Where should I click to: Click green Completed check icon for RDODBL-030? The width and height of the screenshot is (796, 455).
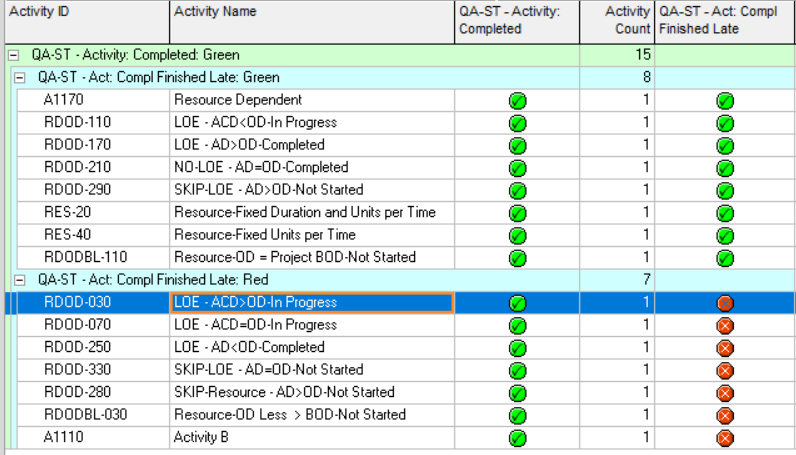[x=517, y=415]
